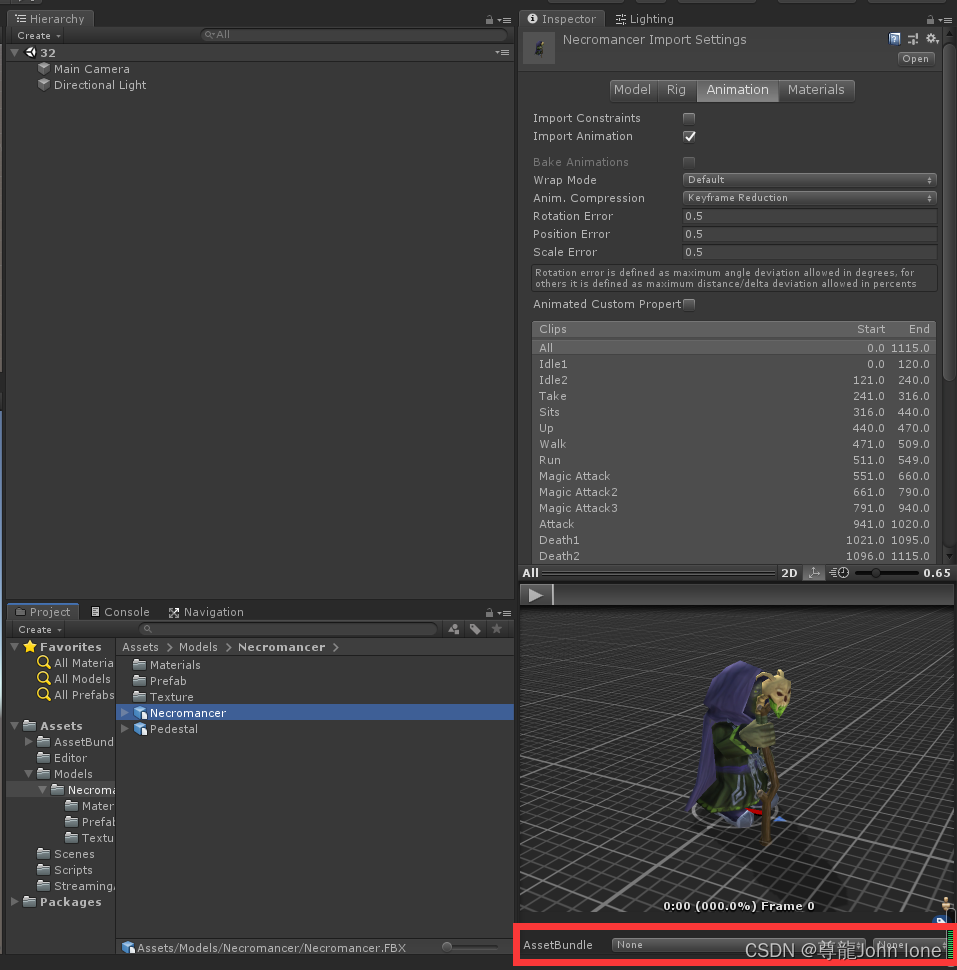Viewport: 957px width, 970px height.
Task: Collapse the Models folder in Assets tree
Action: coord(29,774)
